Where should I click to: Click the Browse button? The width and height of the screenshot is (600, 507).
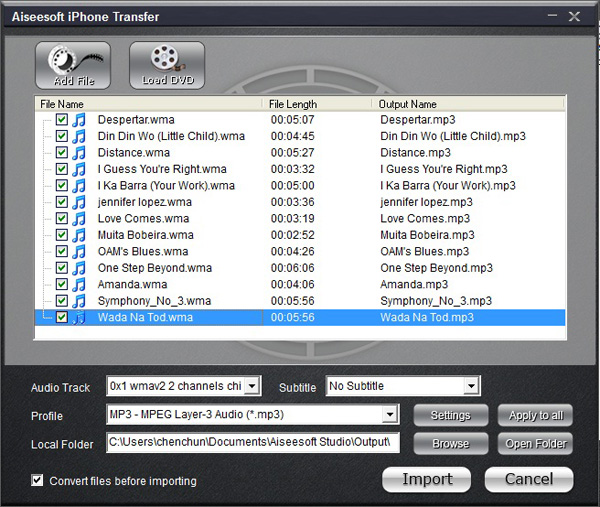coord(451,443)
